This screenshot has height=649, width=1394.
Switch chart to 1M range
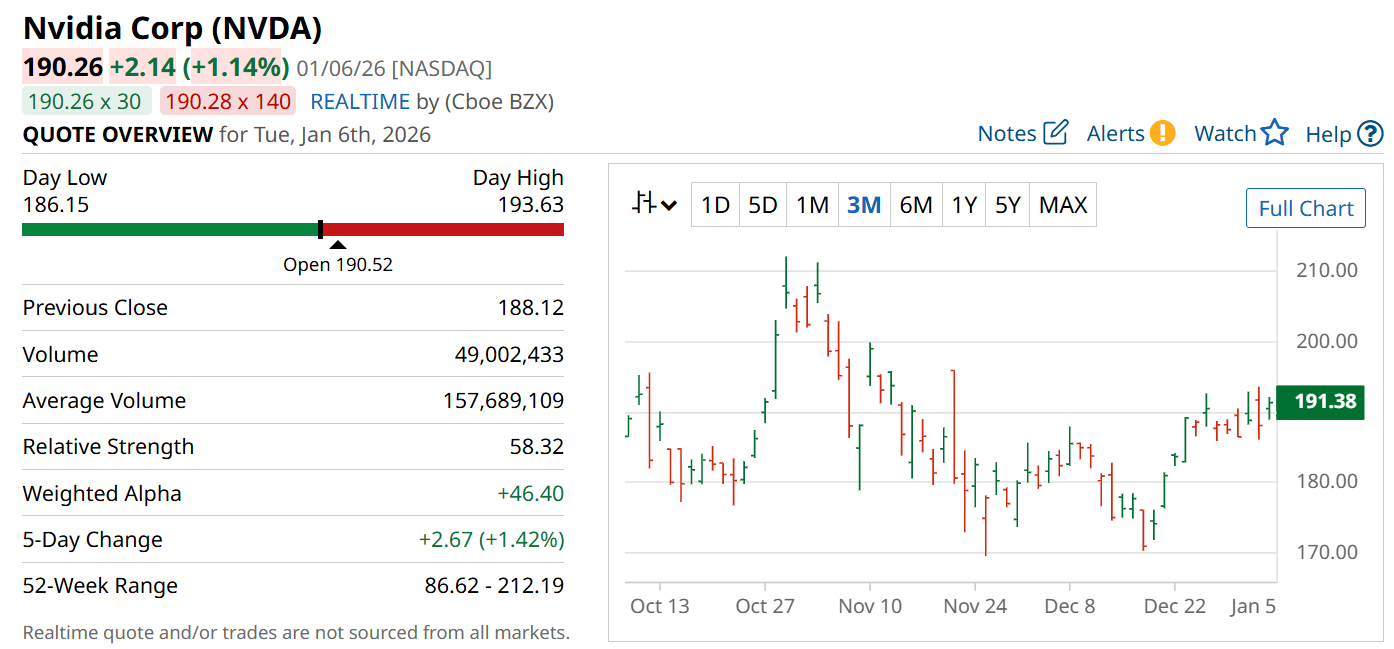click(812, 205)
